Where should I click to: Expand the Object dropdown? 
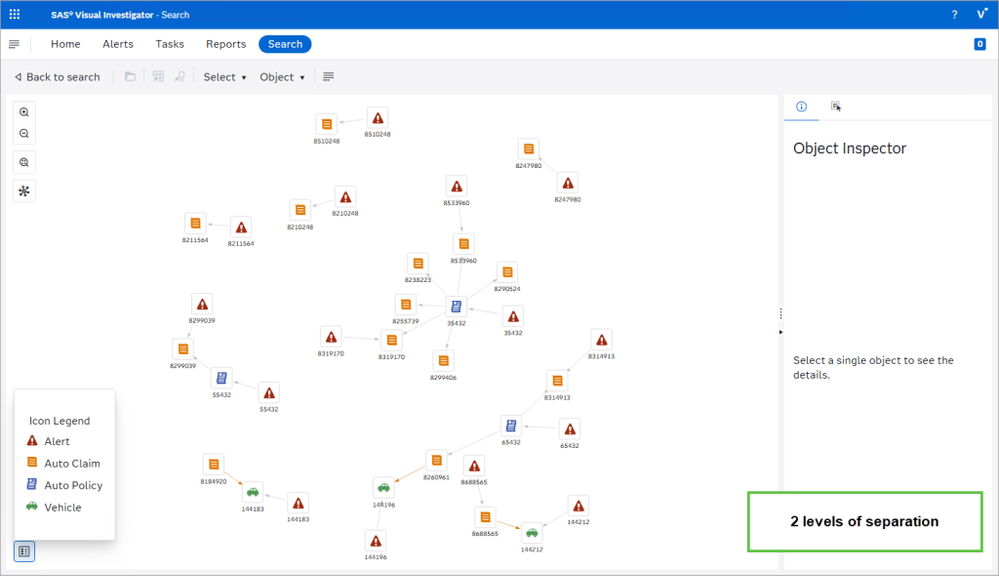282,77
